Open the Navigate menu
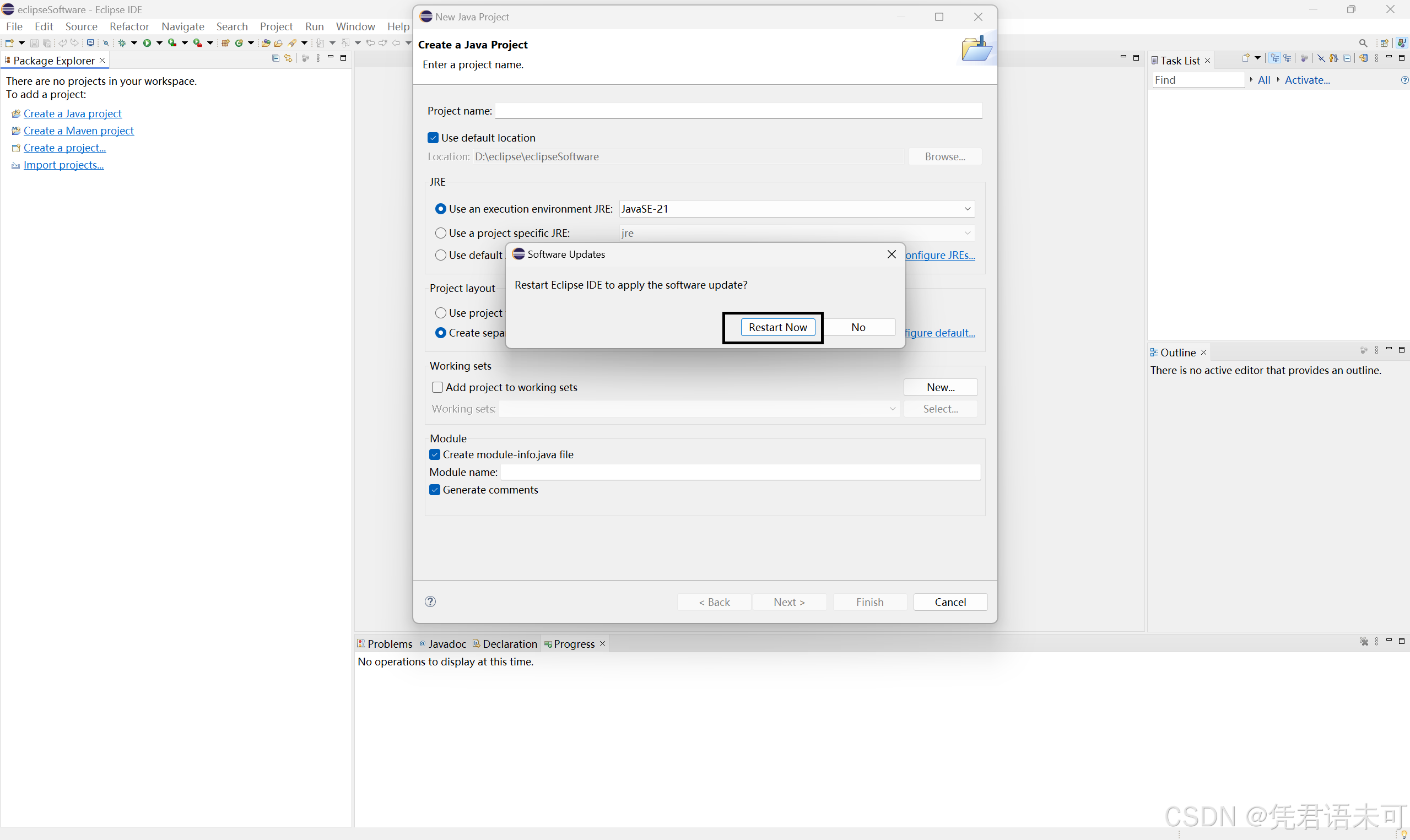 pyautogui.click(x=182, y=26)
